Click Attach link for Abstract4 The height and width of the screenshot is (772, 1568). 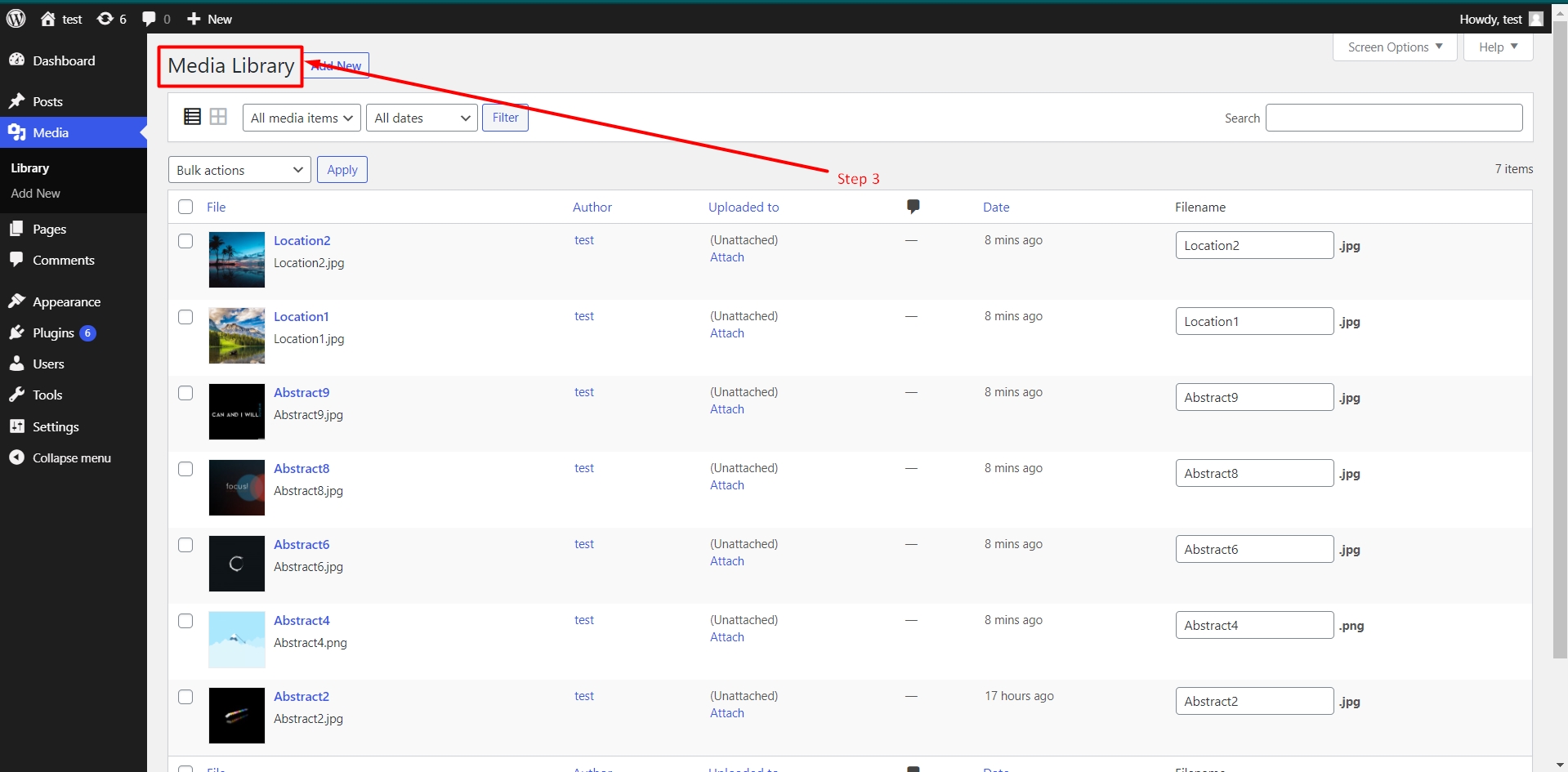(x=727, y=637)
